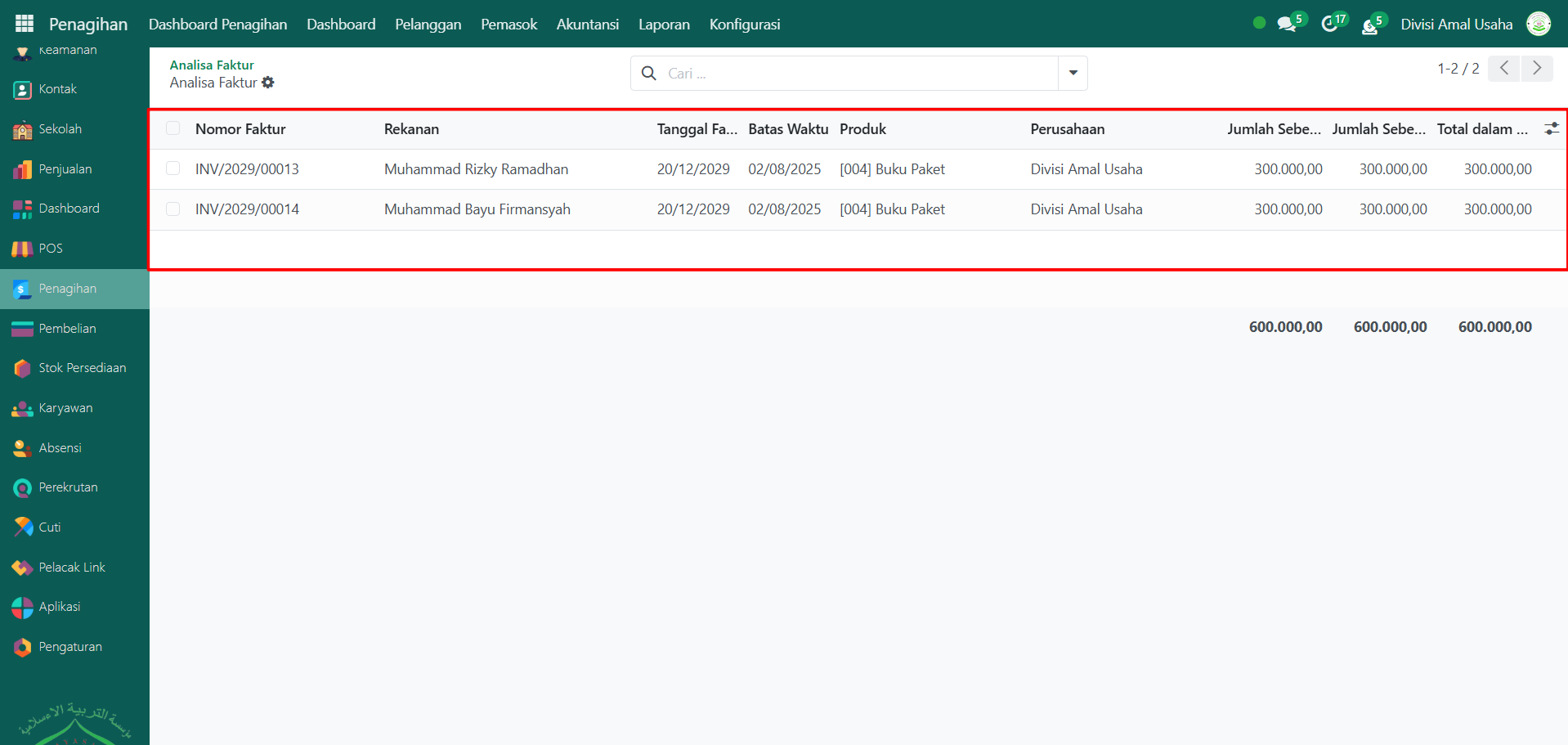Open the activities clock icon
This screenshot has width=1568, height=745.
tap(1329, 24)
